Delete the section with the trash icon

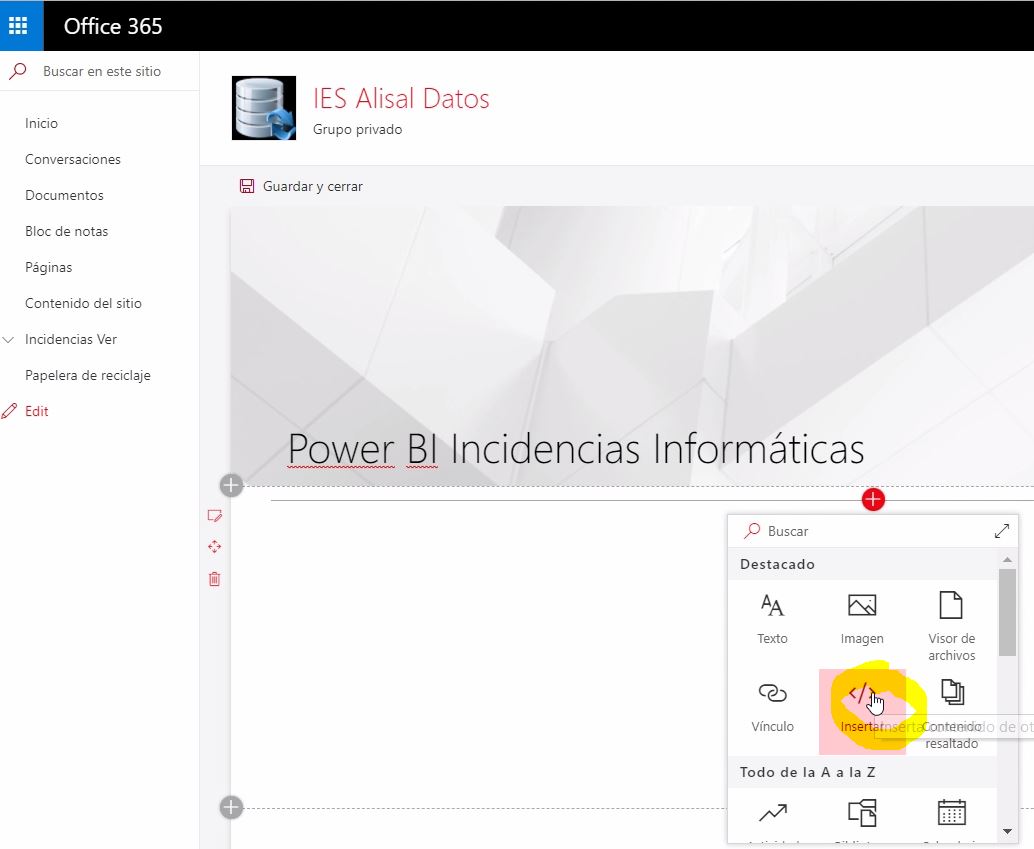214,579
